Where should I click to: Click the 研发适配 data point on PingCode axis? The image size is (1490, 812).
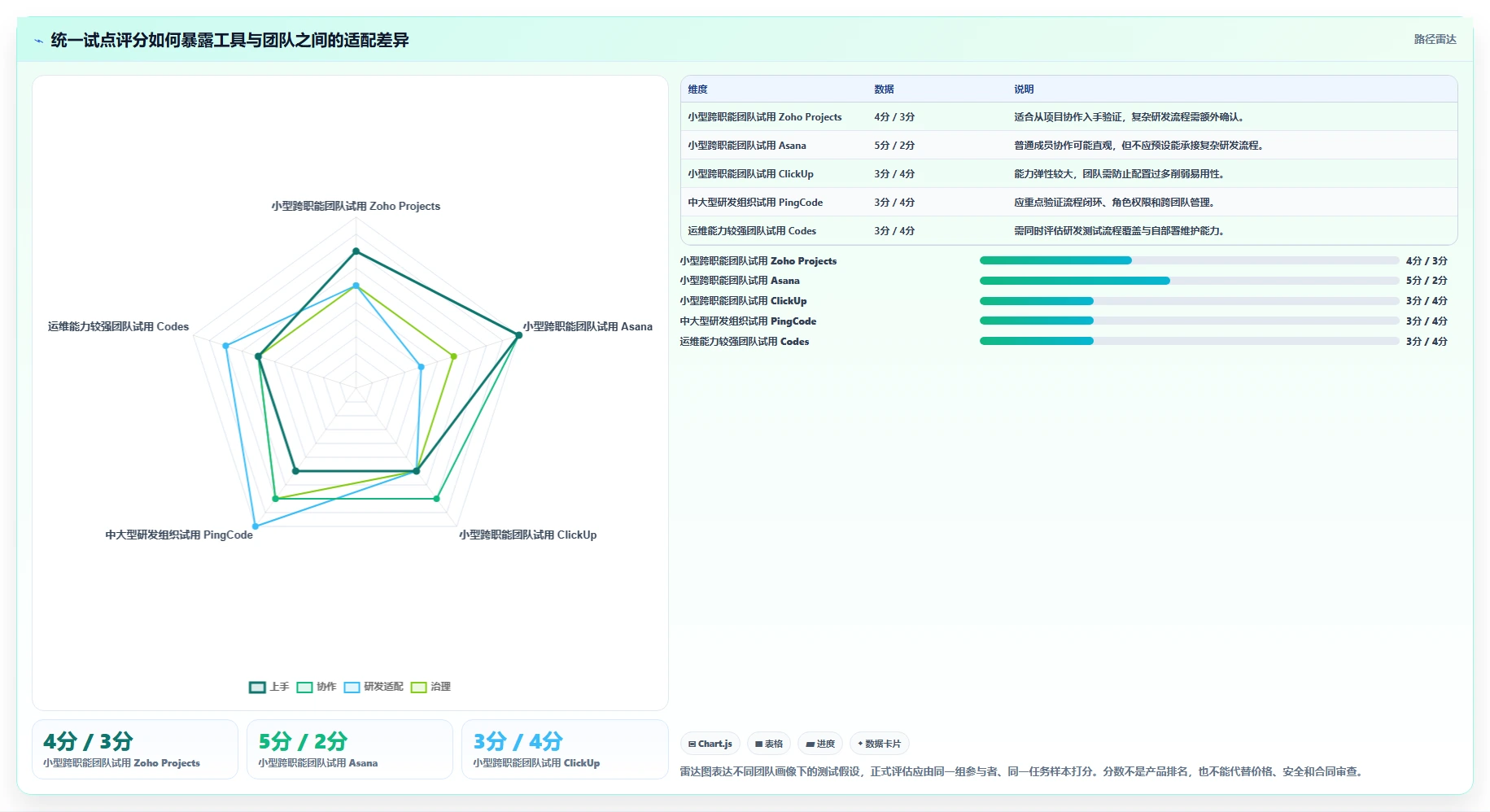256,526
